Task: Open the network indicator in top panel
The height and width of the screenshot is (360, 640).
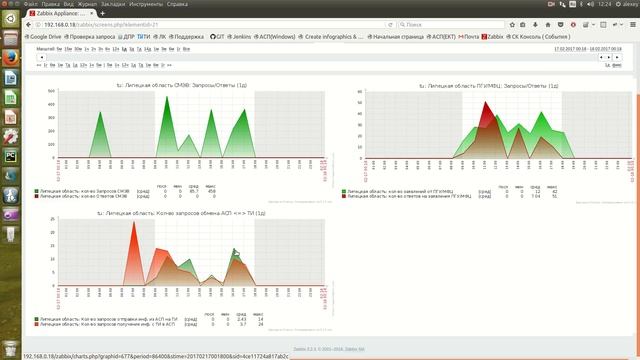Action: point(562,4)
